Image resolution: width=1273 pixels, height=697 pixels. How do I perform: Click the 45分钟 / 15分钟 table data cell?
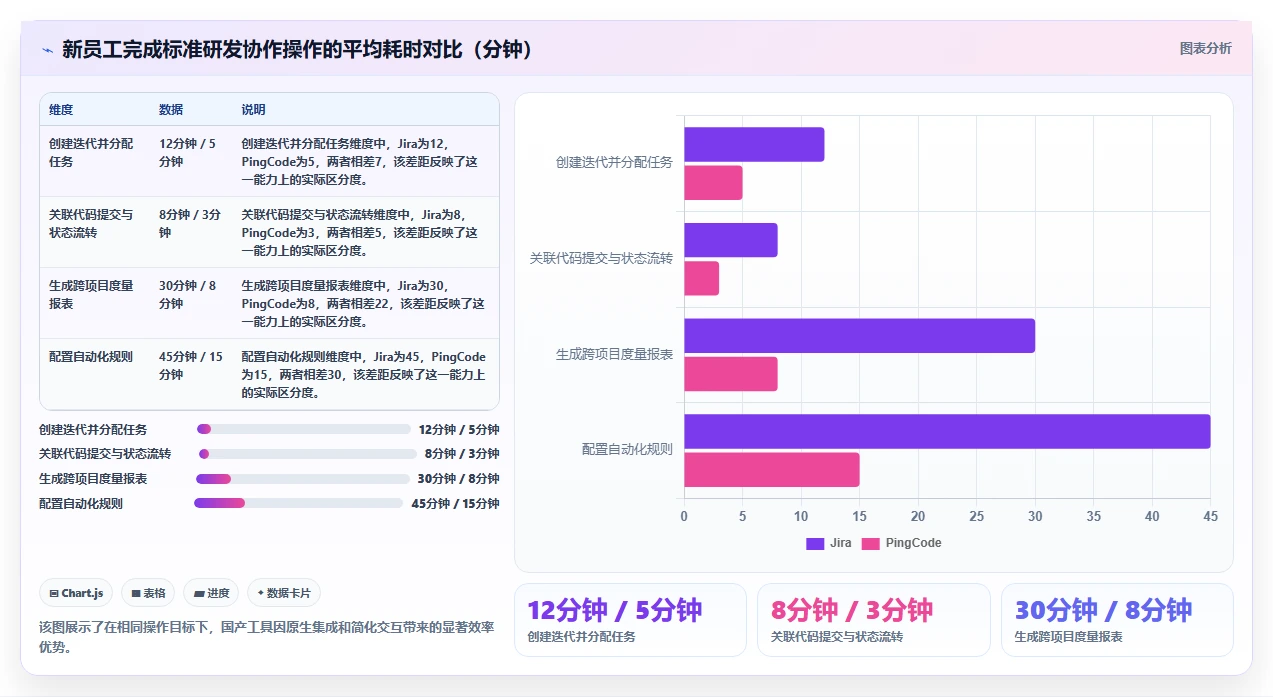190,374
